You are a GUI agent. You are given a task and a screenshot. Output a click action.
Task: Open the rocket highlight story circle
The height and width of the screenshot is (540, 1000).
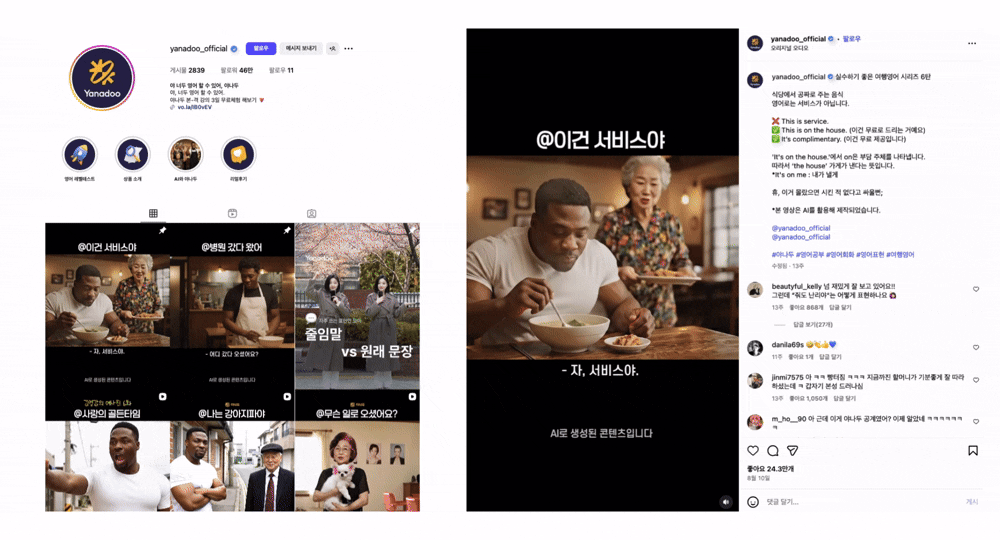80,155
